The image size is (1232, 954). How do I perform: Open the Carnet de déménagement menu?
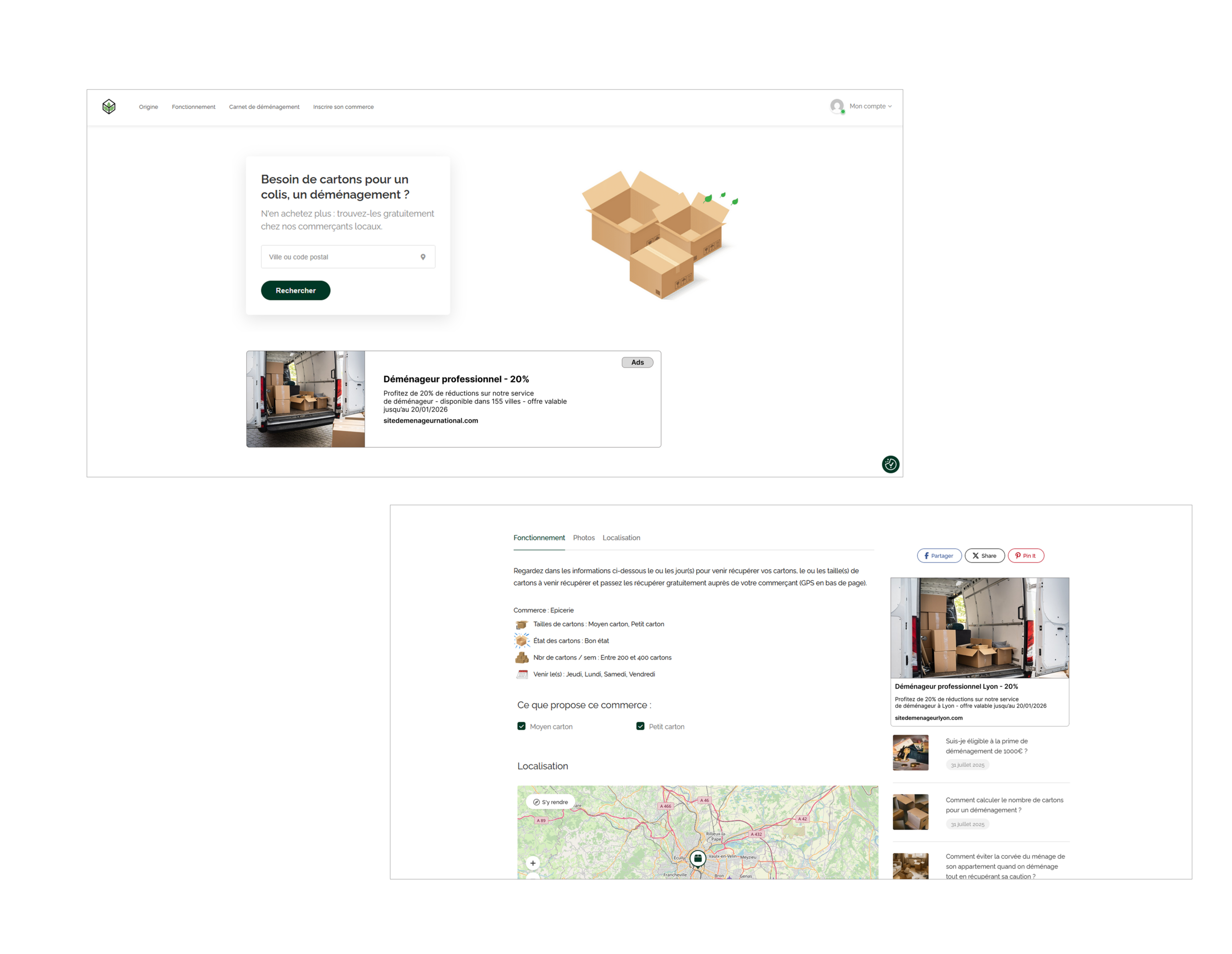point(264,107)
